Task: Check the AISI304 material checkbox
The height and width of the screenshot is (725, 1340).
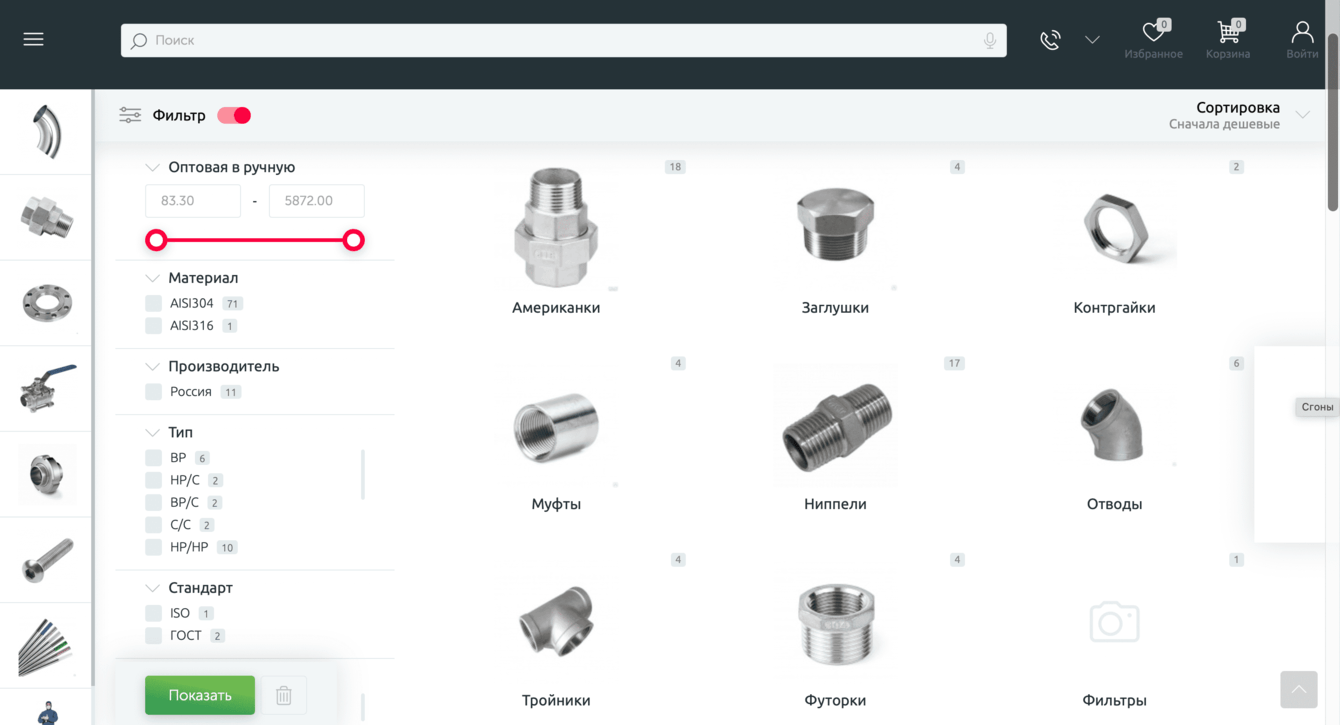Action: coord(154,303)
